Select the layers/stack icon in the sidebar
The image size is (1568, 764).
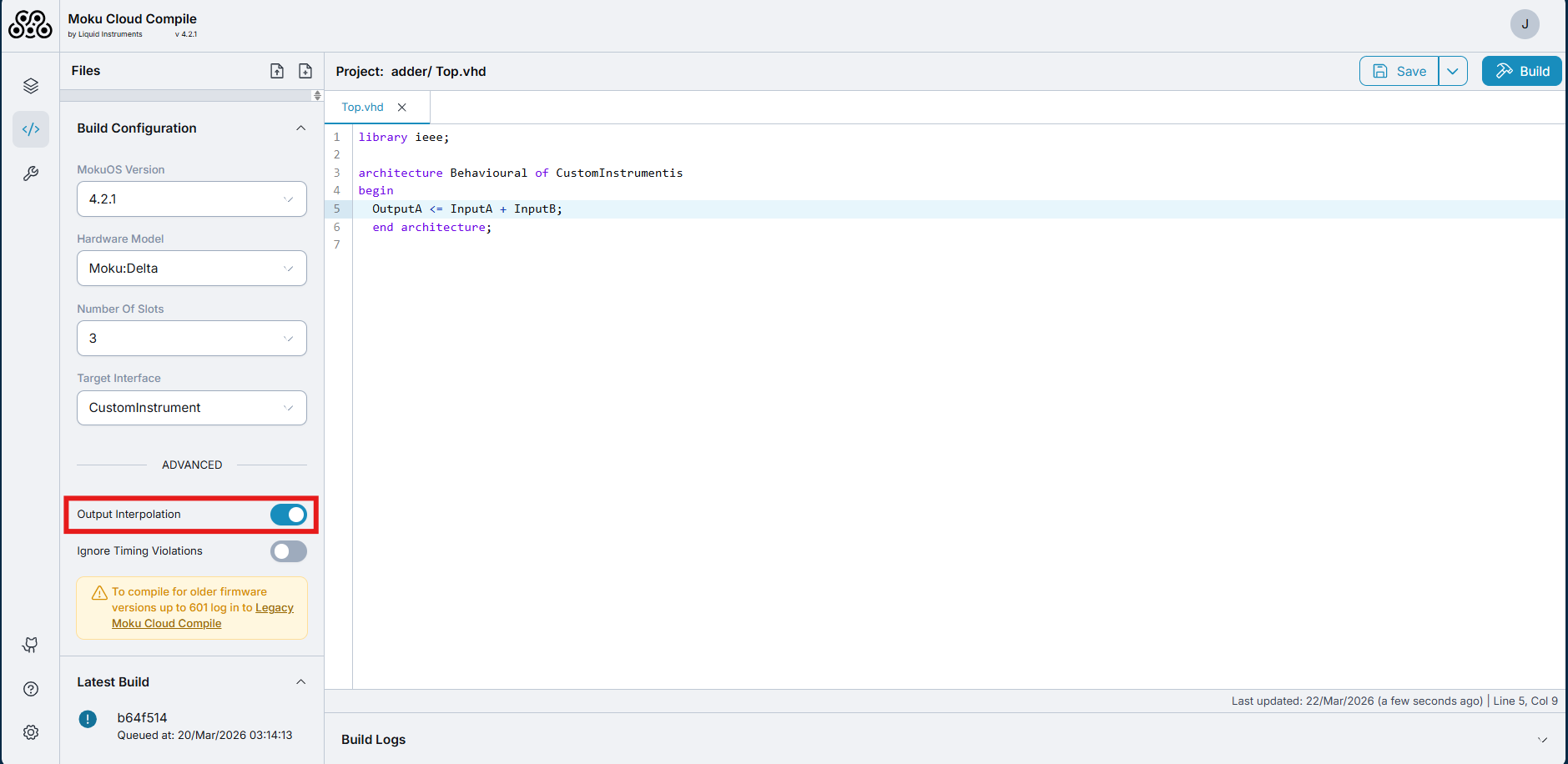tap(31, 85)
